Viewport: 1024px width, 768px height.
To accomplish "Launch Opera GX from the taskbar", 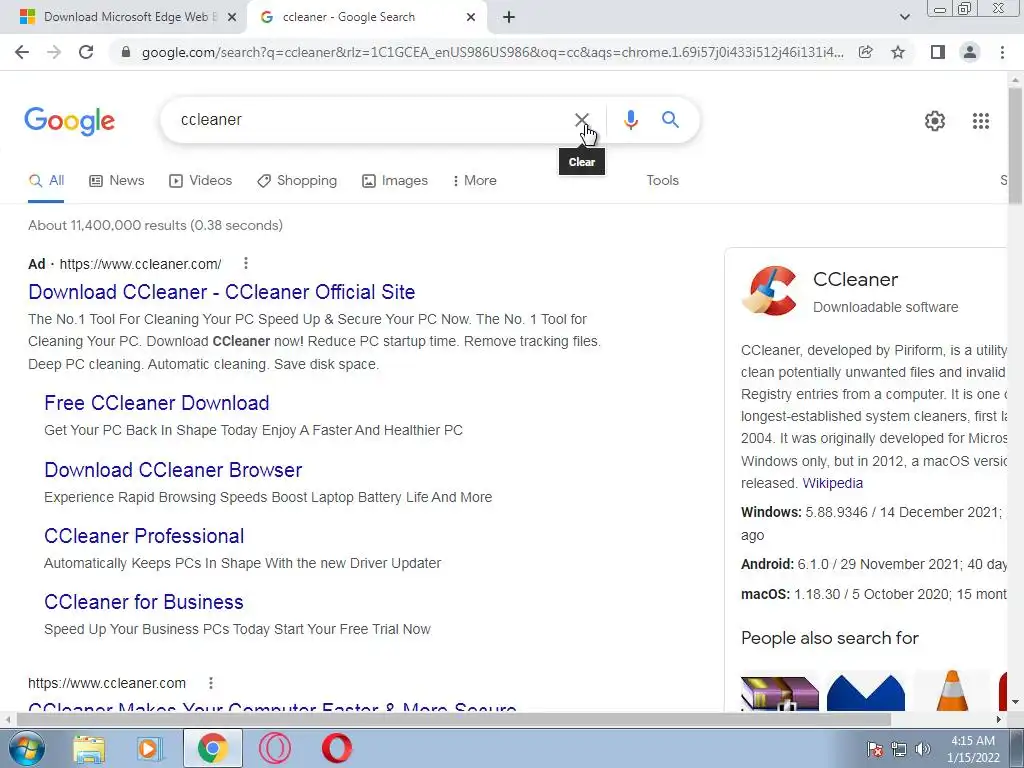I will [x=274, y=748].
